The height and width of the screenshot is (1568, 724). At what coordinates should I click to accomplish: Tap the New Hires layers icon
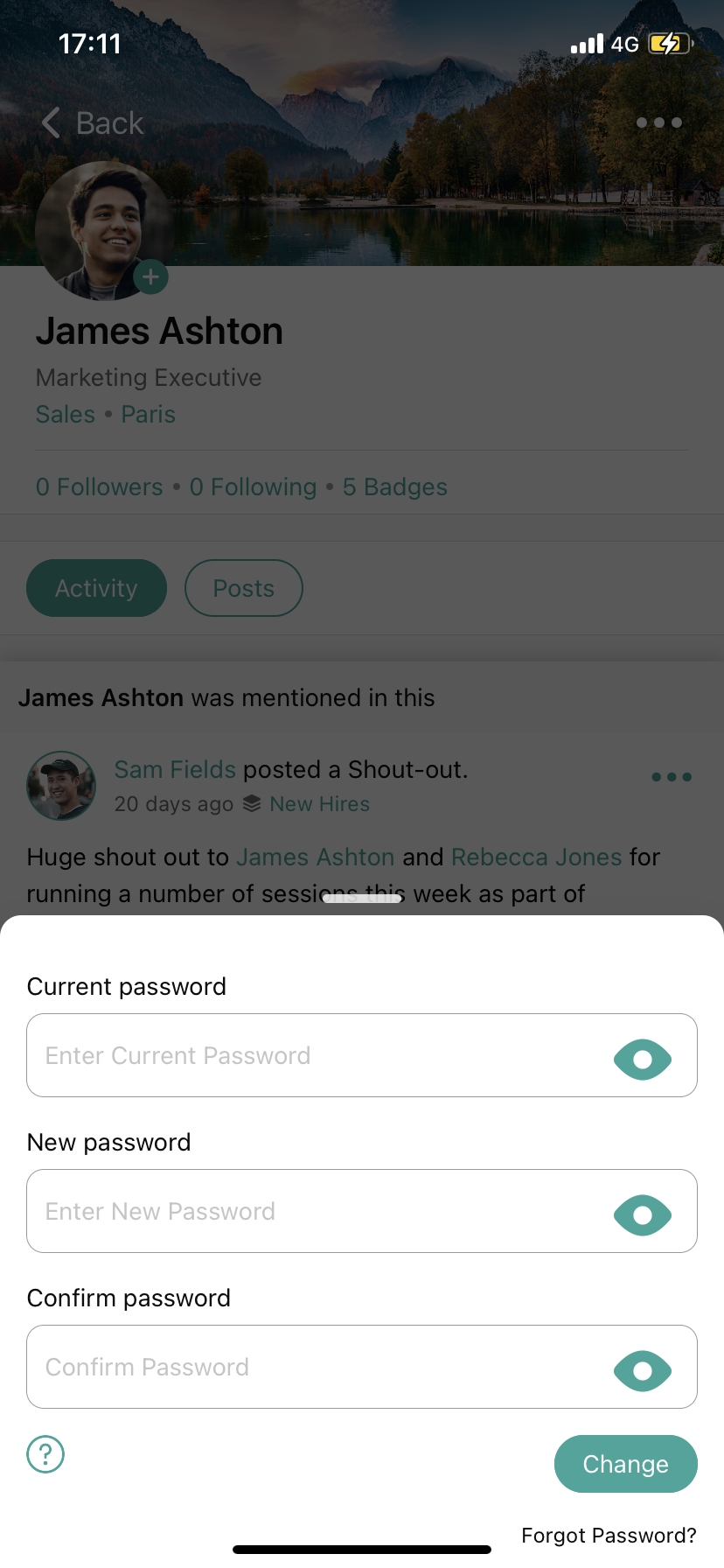tap(252, 803)
